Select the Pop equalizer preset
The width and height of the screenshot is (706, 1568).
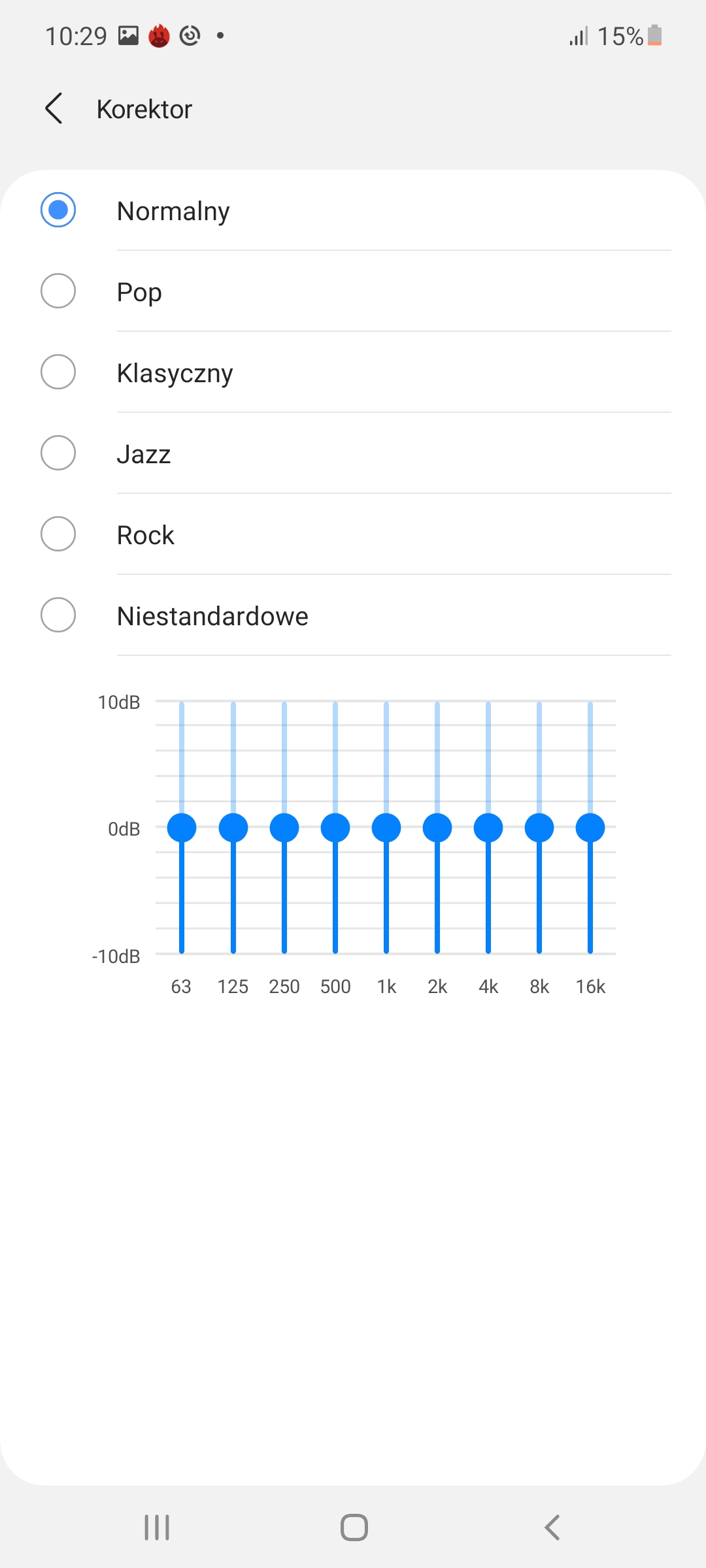(x=58, y=291)
